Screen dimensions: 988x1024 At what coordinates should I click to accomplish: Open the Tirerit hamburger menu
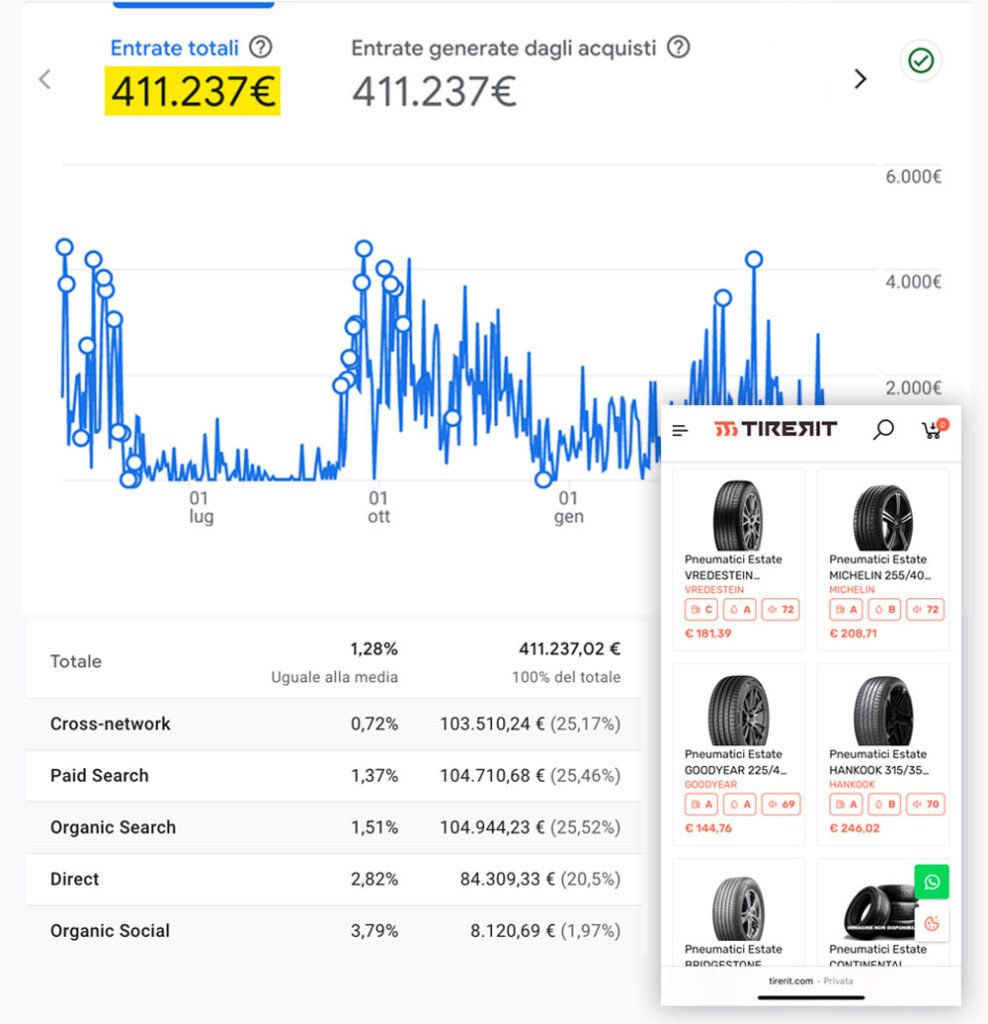680,431
